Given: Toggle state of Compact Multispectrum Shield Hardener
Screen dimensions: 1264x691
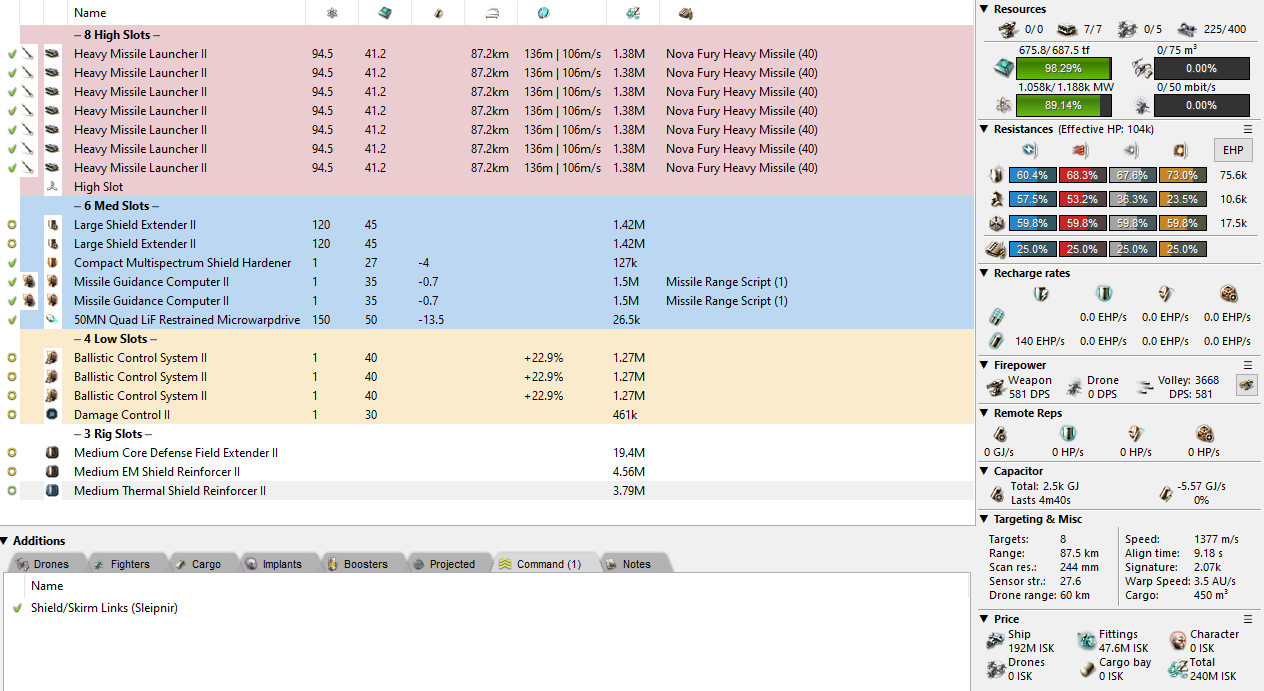Looking at the screenshot, I should [x=12, y=263].
